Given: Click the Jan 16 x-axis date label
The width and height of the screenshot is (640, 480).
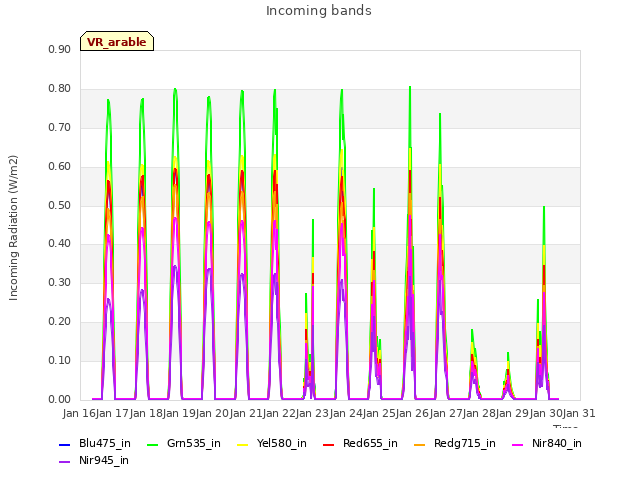Looking at the screenshot, I should [79, 413].
